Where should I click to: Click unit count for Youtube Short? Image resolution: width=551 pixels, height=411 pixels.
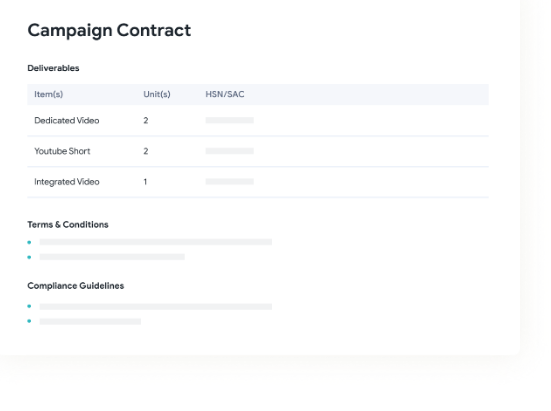coord(146,151)
